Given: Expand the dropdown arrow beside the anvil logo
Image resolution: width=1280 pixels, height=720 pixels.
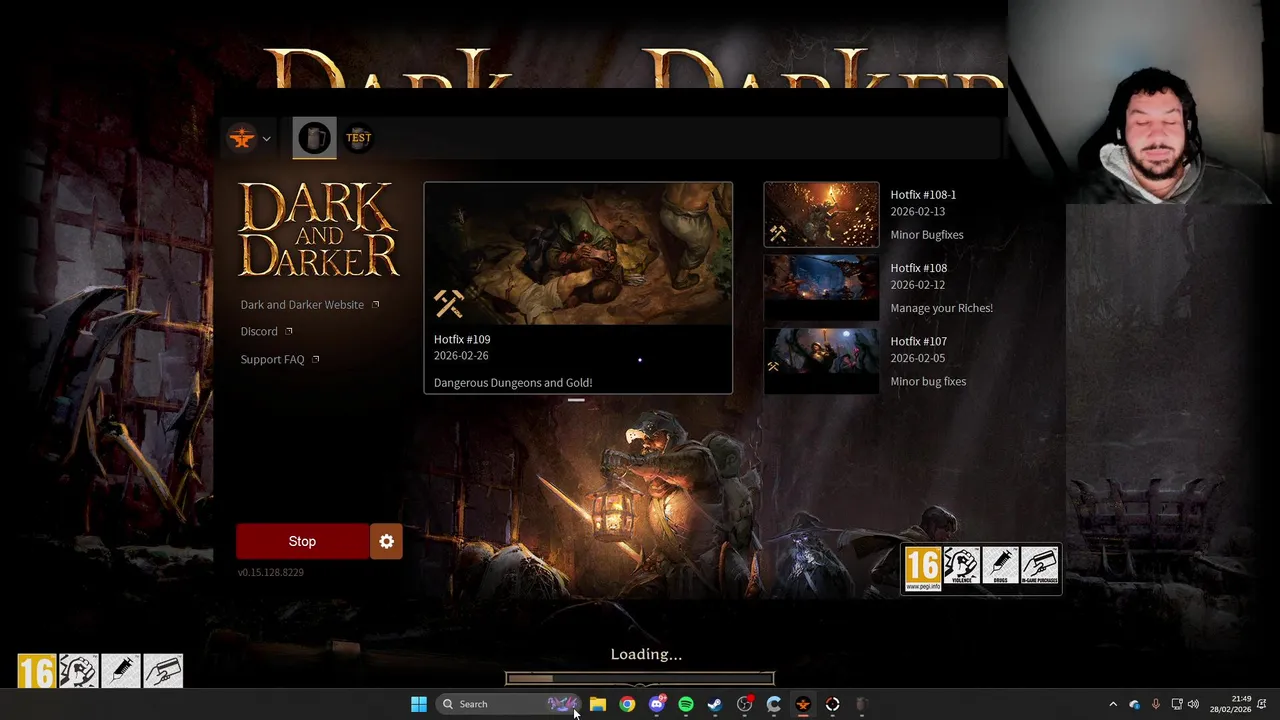Looking at the screenshot, I should click(266, 139).
